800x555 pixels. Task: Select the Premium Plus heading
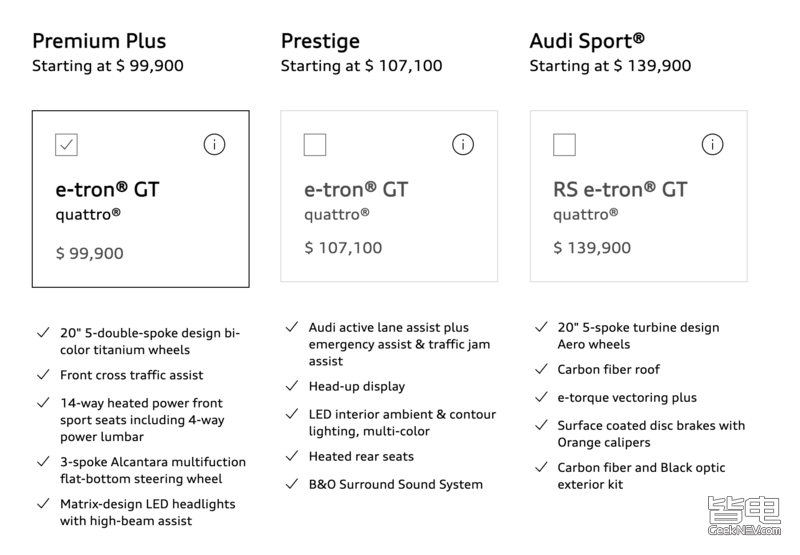pyautogui.click(x=99, y=41)
